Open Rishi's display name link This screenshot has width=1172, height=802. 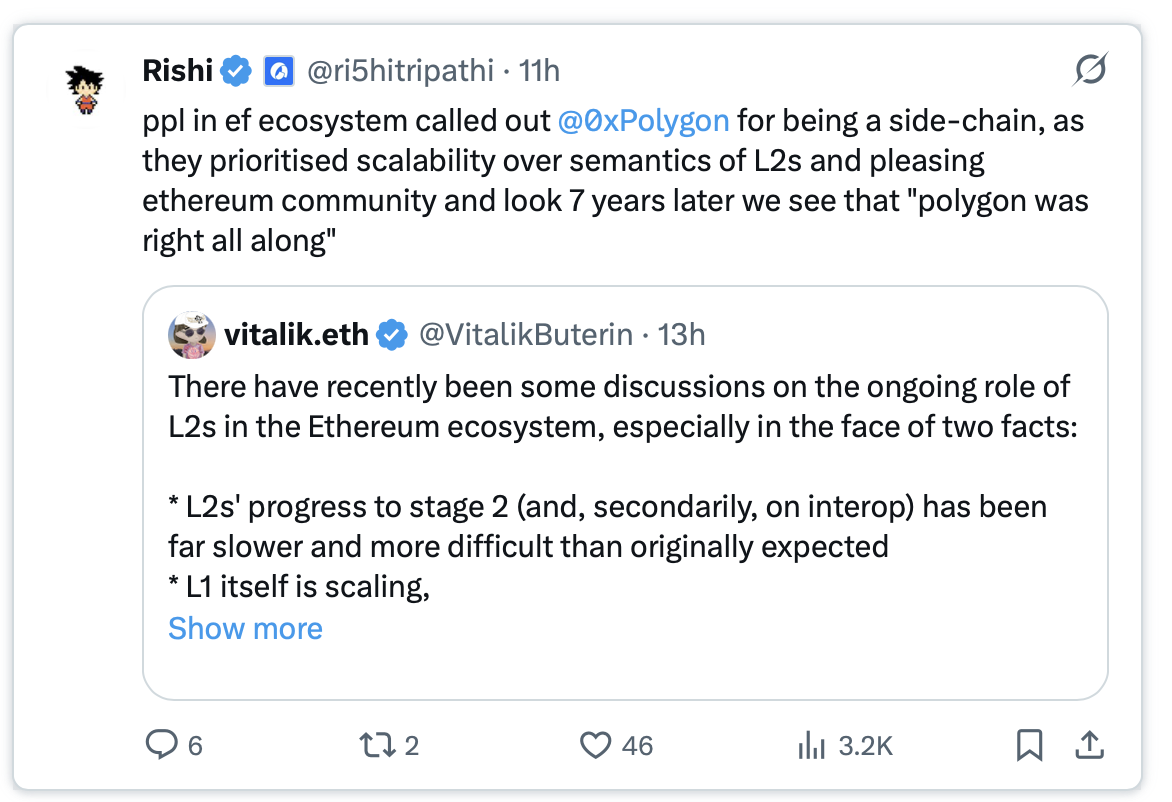tap(178, 70)
